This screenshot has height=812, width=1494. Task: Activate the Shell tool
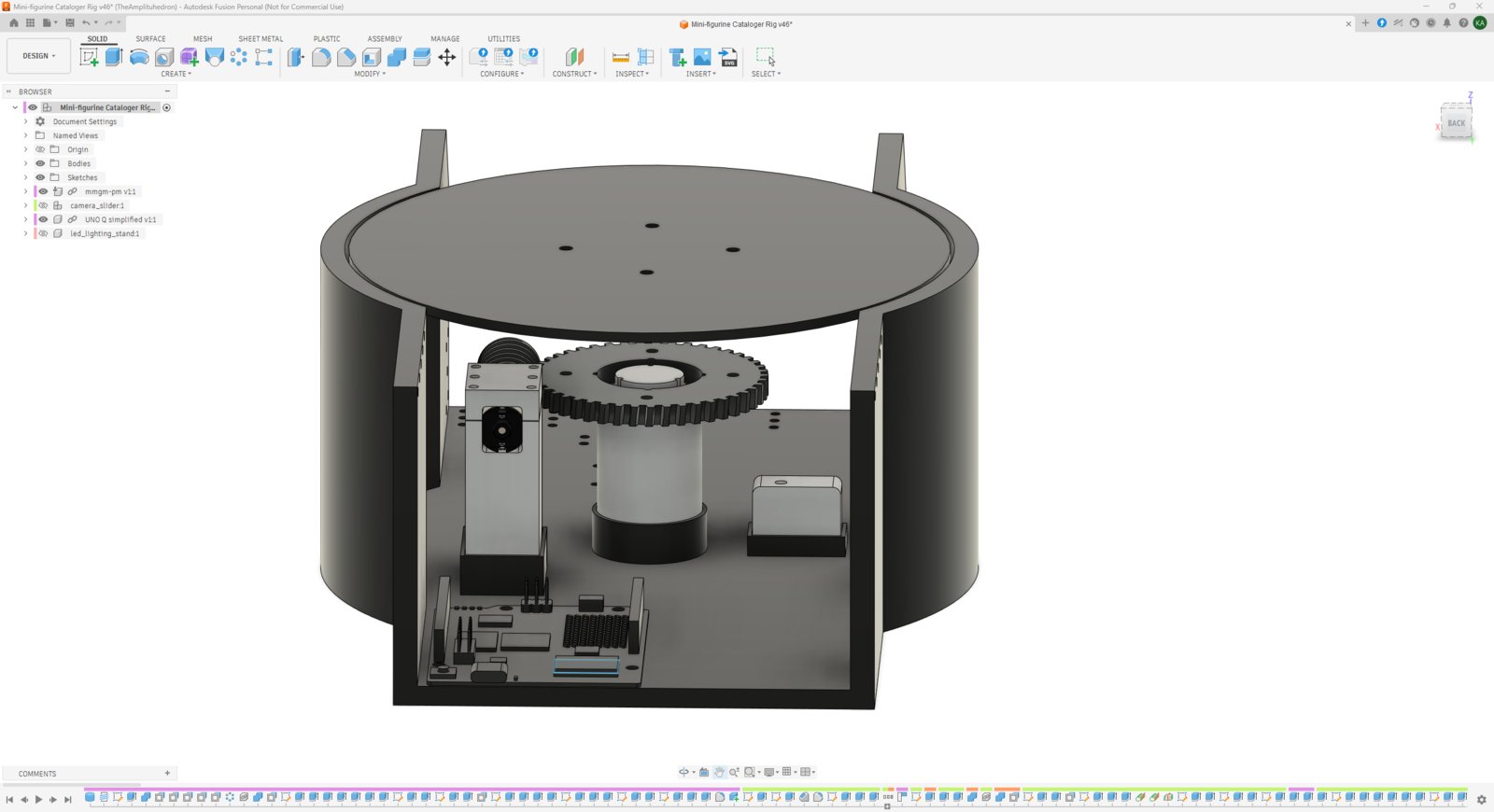[x=372, y=57]
